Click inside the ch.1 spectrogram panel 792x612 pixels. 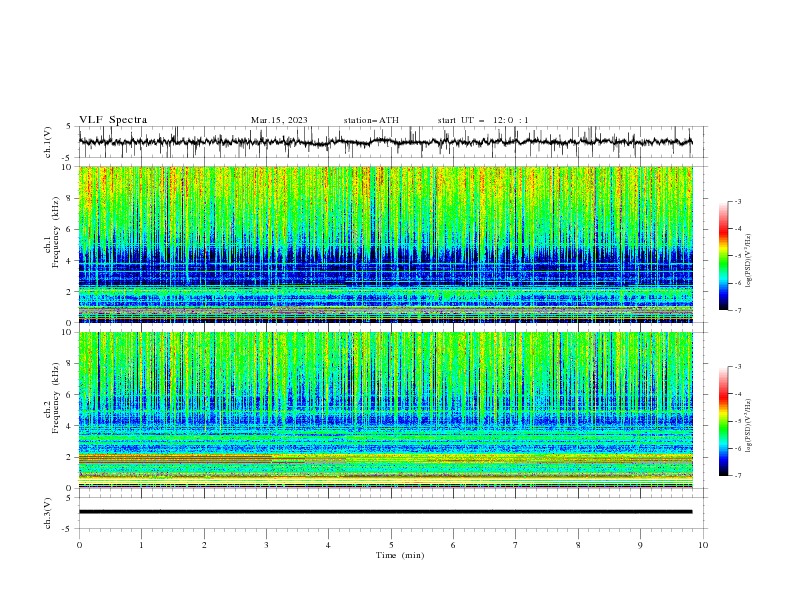(386, 244)
